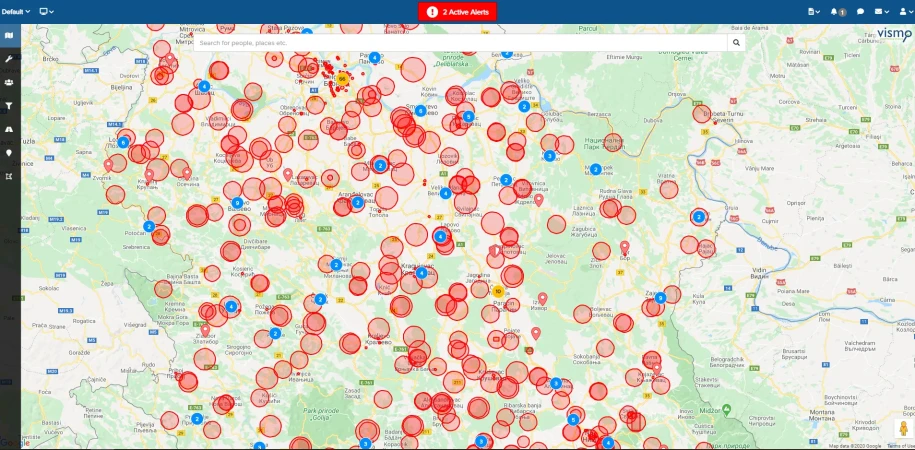
Task: Click the blue 4 cluster near Kragujevac
Action: point(421,273)
